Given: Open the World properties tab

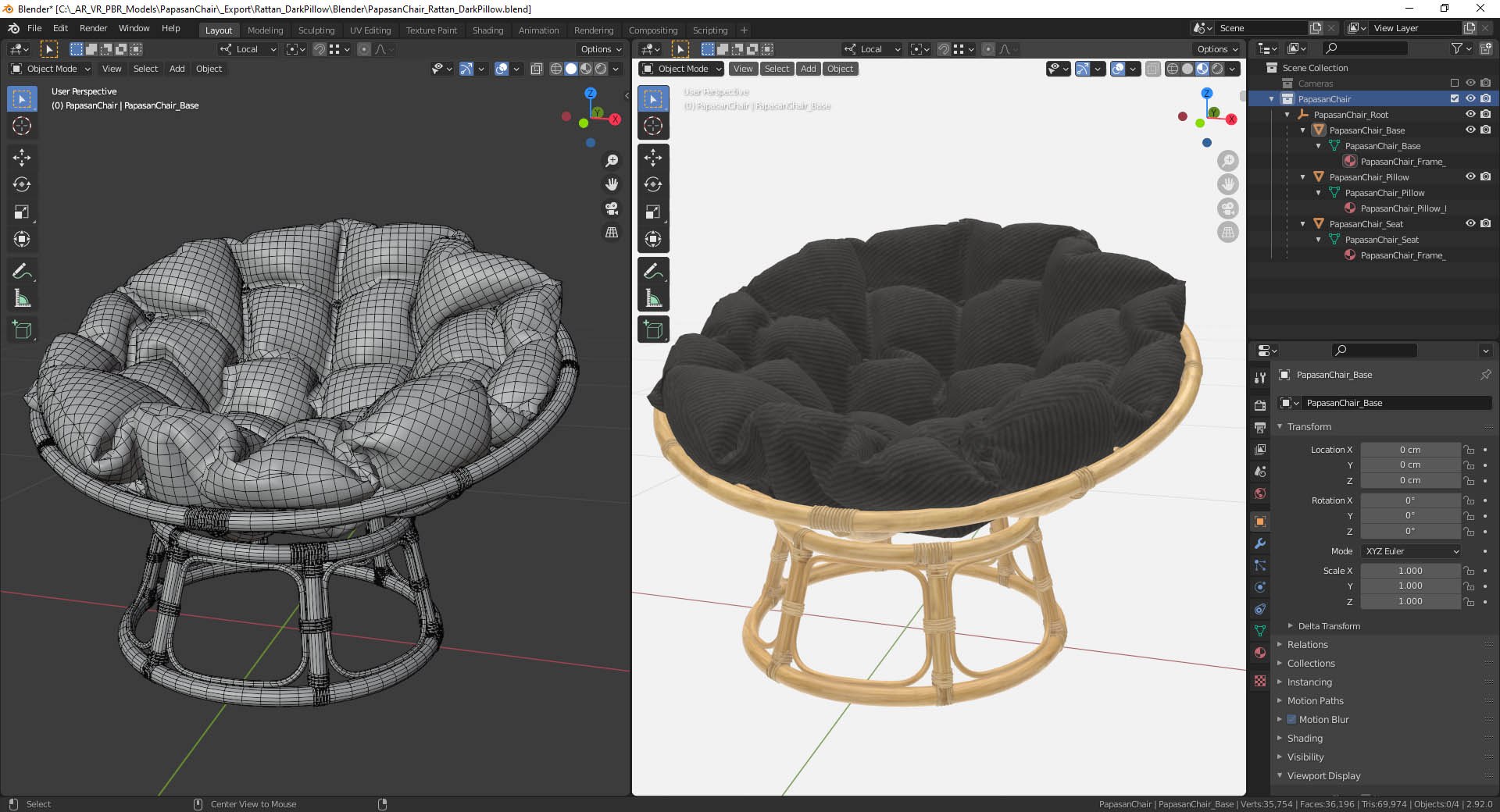Looking at the screenshot, I should click(x=1259, y=493).
